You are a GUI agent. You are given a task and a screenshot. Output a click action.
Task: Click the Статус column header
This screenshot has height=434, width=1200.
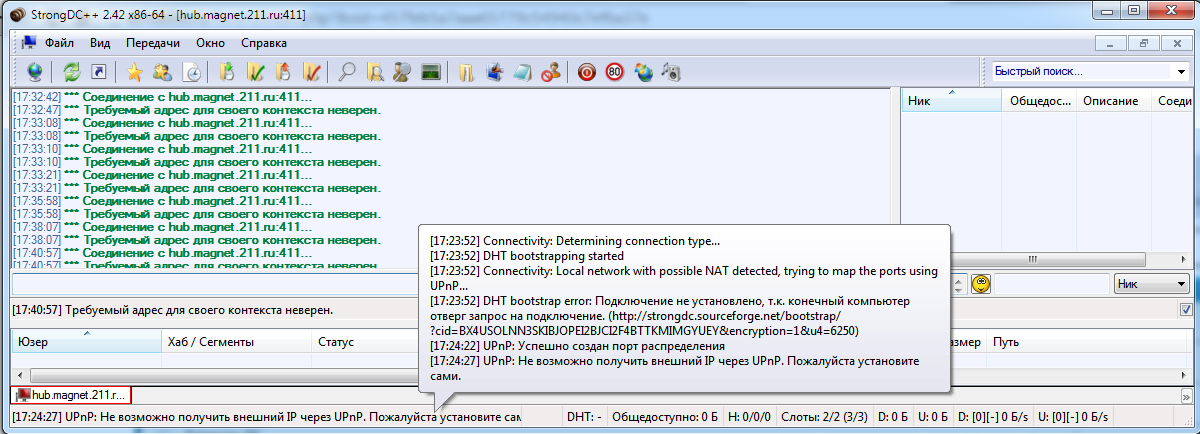click(336, 342)
